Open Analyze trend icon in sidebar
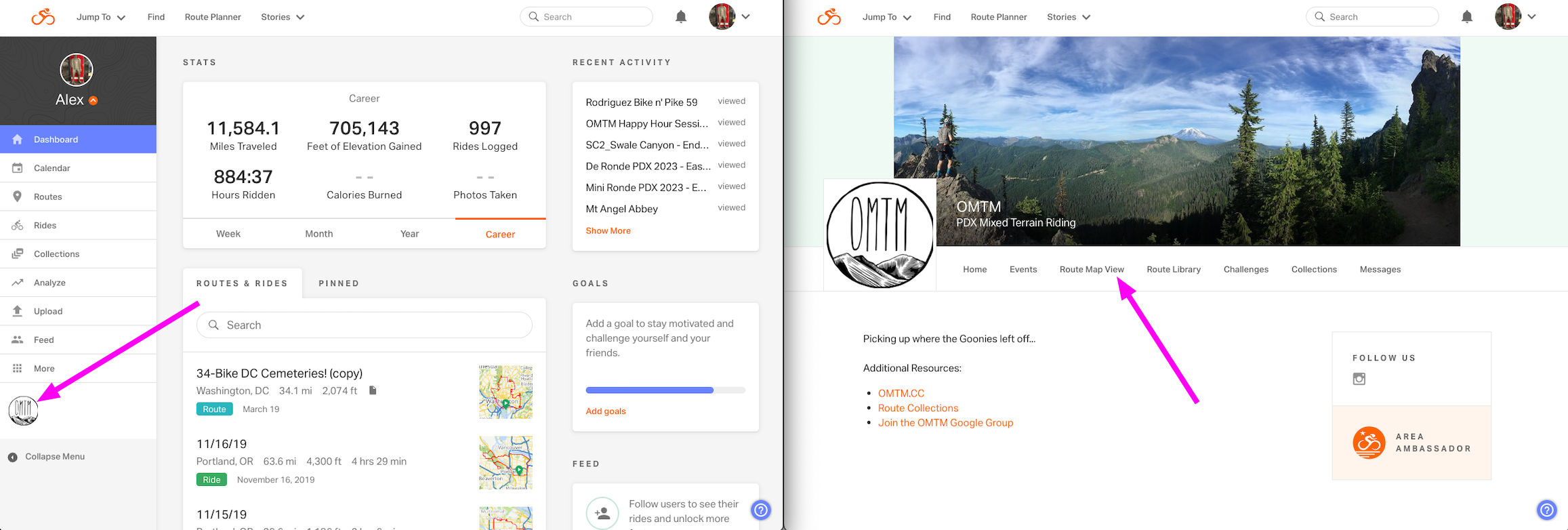 pyautogui.click(x=18, y=283)
